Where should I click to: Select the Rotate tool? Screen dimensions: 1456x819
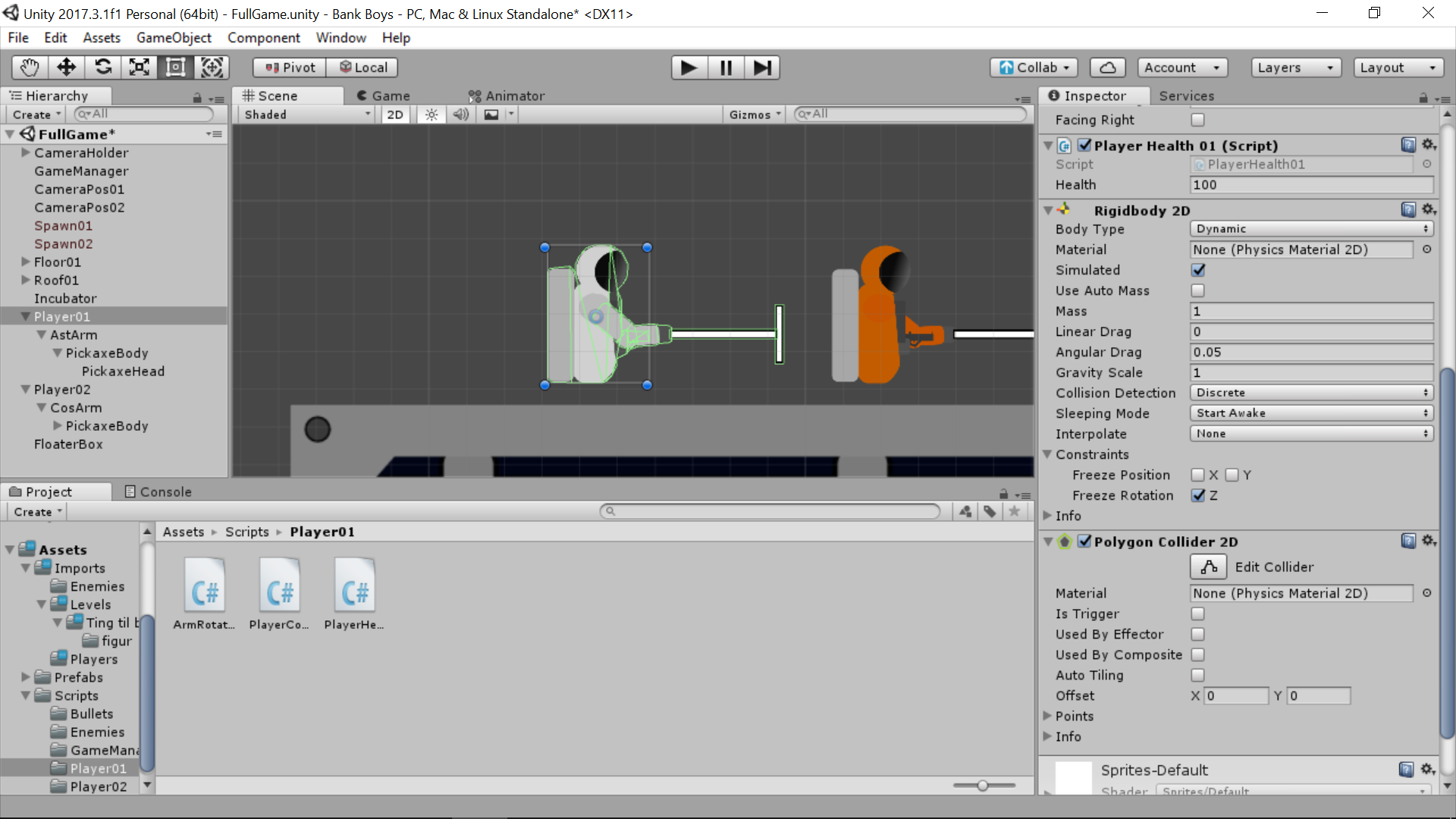click(x=103, y=67)
